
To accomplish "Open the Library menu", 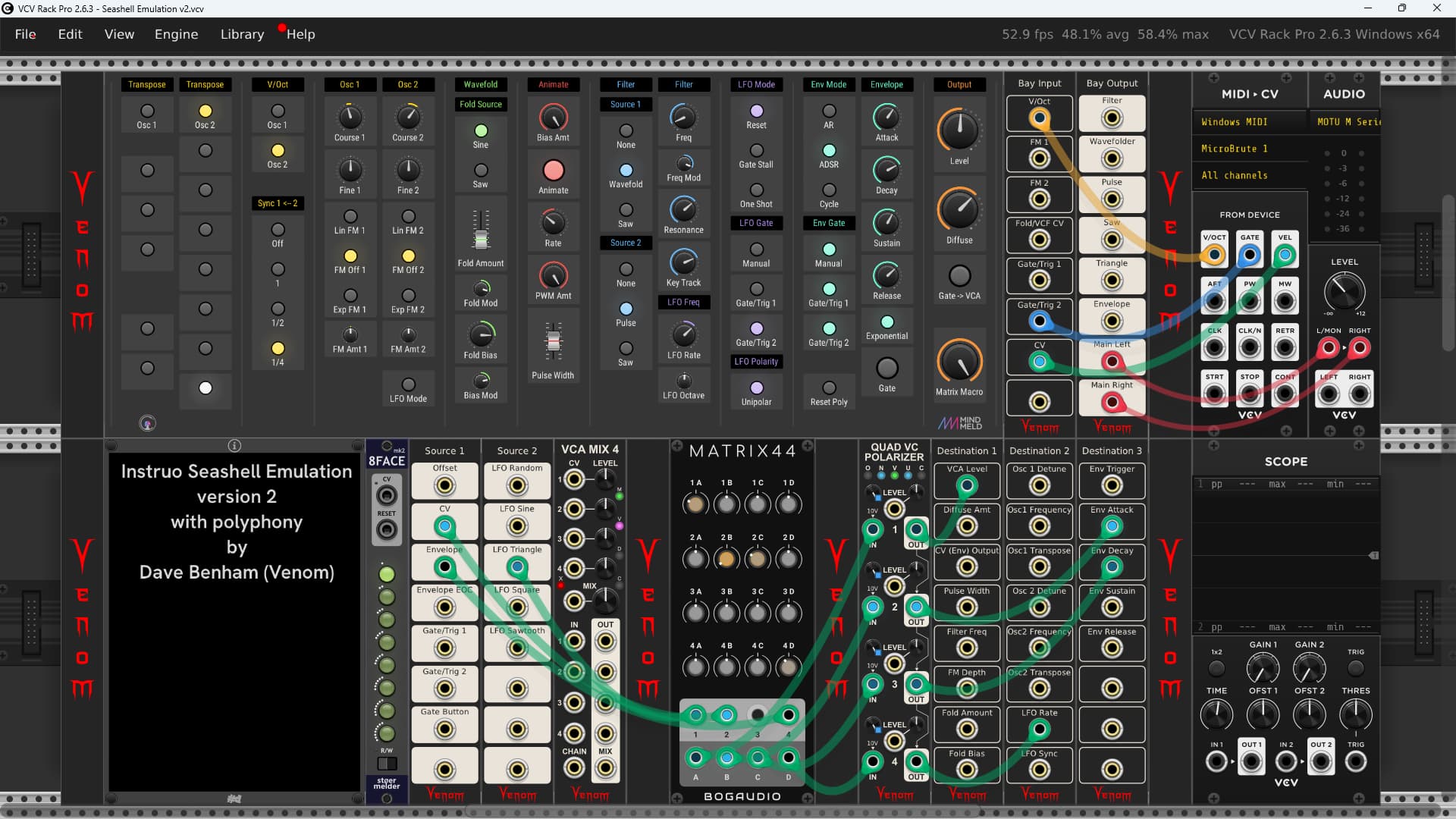I will click(x=242, y=34).
